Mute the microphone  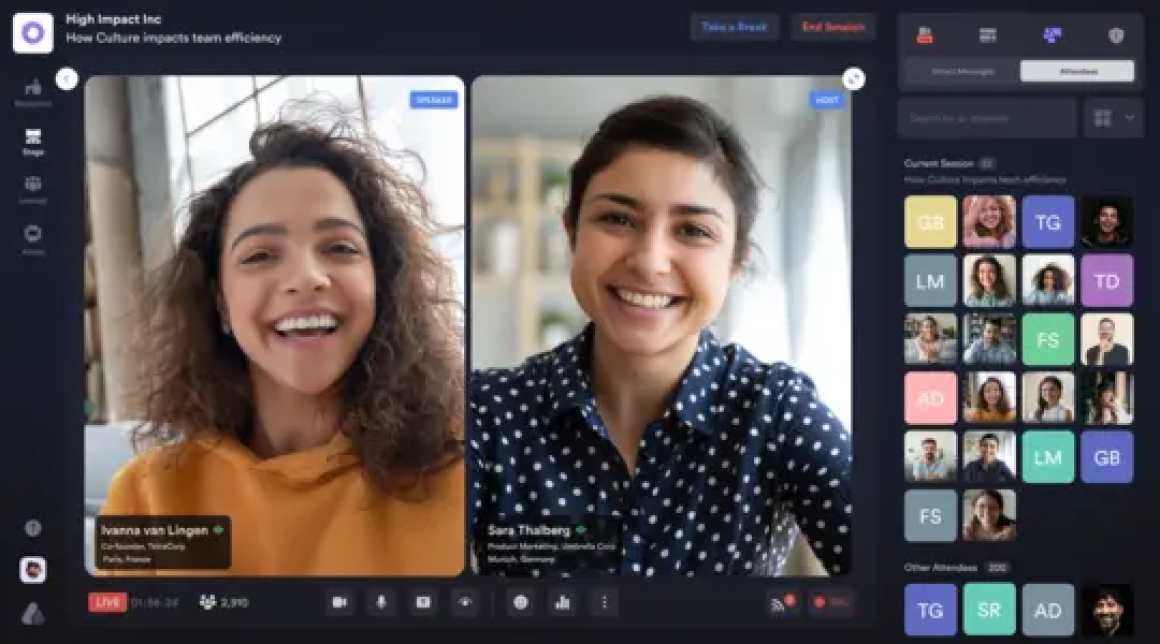click(x=381, y=603)
